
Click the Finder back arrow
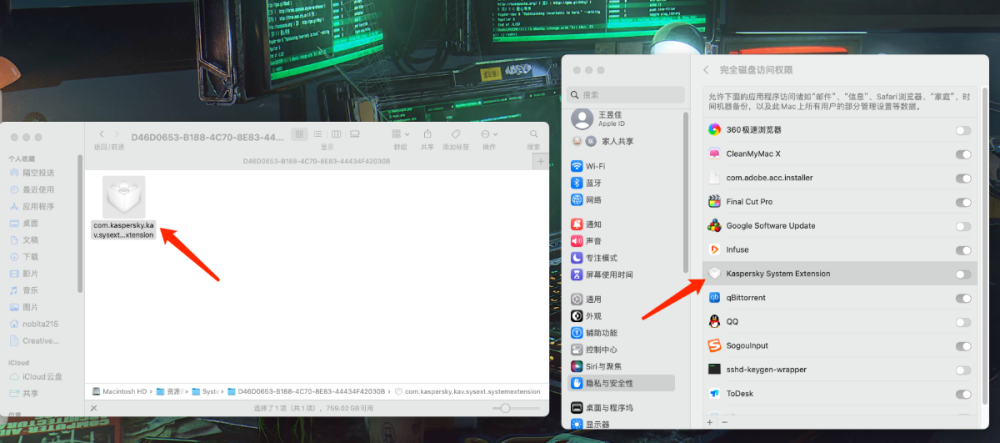tap(101, 134)
